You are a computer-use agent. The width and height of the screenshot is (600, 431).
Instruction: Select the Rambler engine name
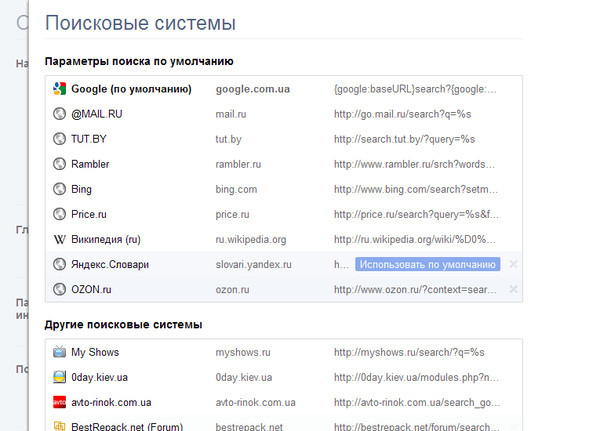(90, 164)
